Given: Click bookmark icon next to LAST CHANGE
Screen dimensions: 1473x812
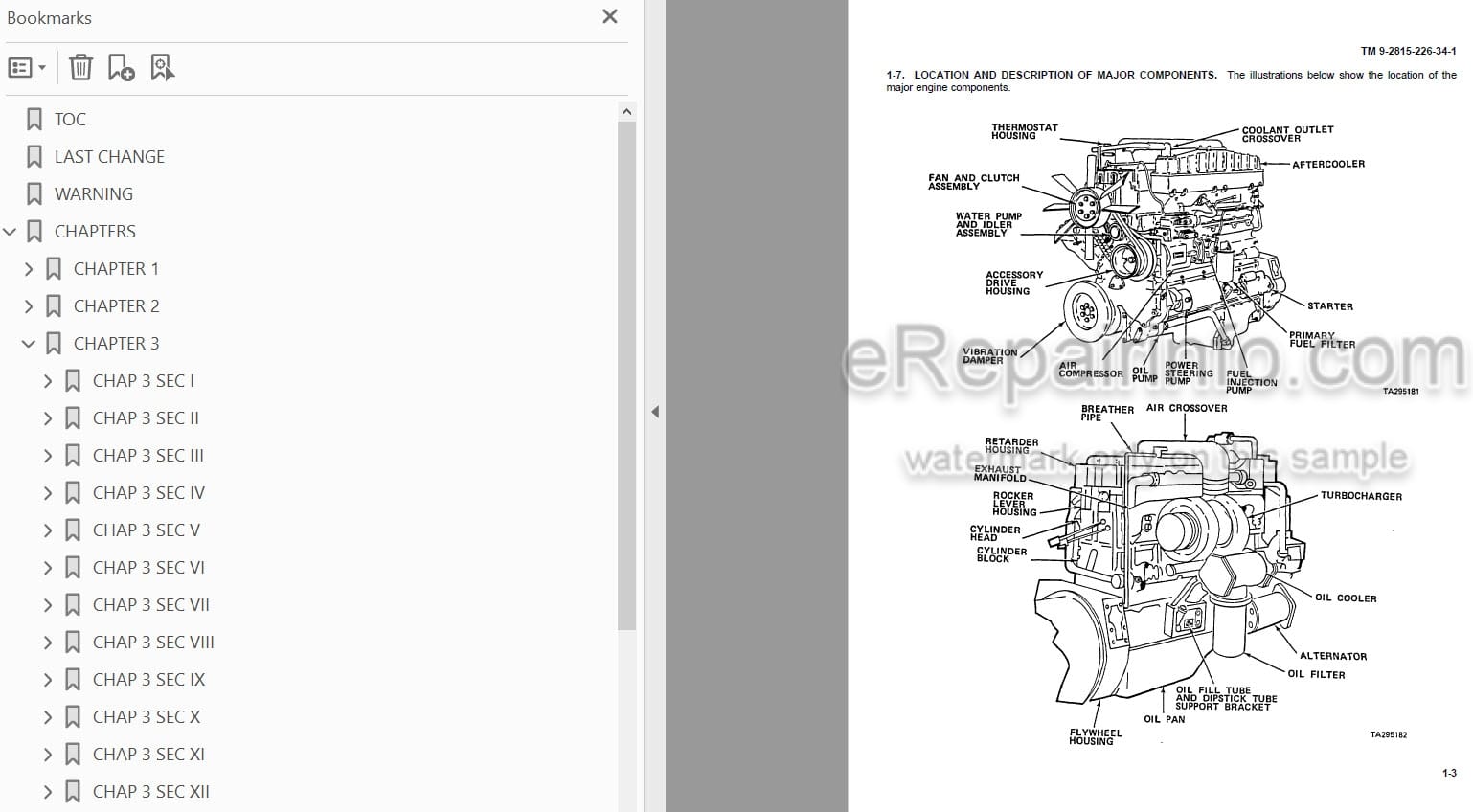Looking at the screenshot, I should pos(34,157).
